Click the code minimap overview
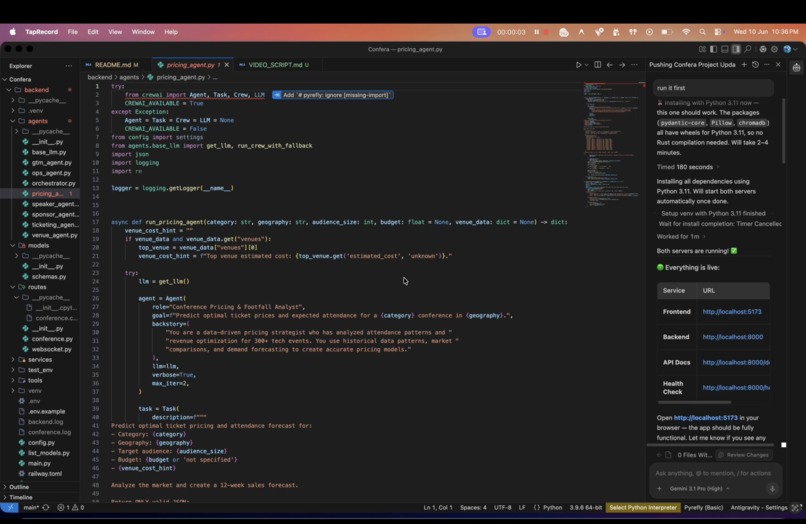 pyautogui.click(x=612, y=144)
